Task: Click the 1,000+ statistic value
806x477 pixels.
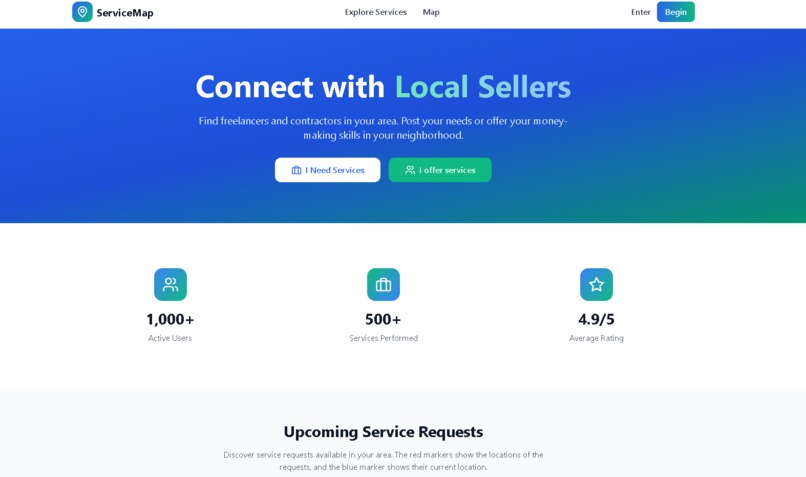Action: pyautogui.click(x=170, y=319)
